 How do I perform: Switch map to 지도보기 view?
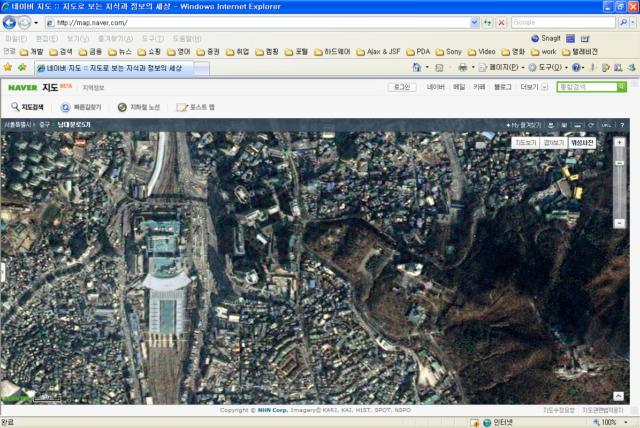coord(525,142)
